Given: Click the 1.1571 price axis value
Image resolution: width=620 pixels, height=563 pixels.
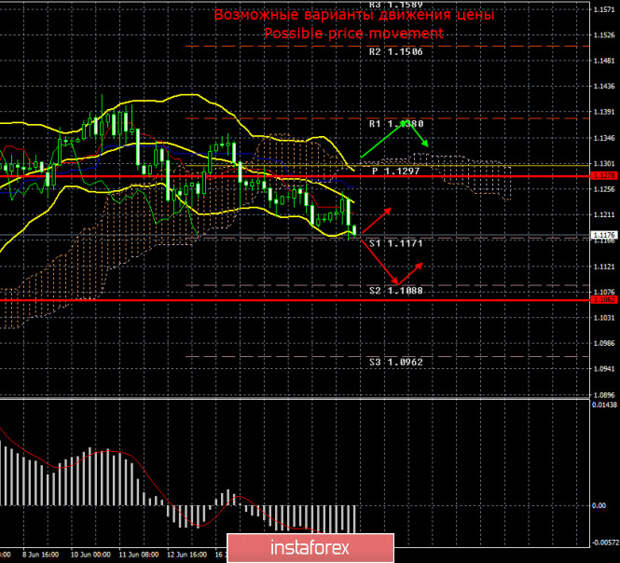Looking at the screenshot, I should [x=605, y=9].
